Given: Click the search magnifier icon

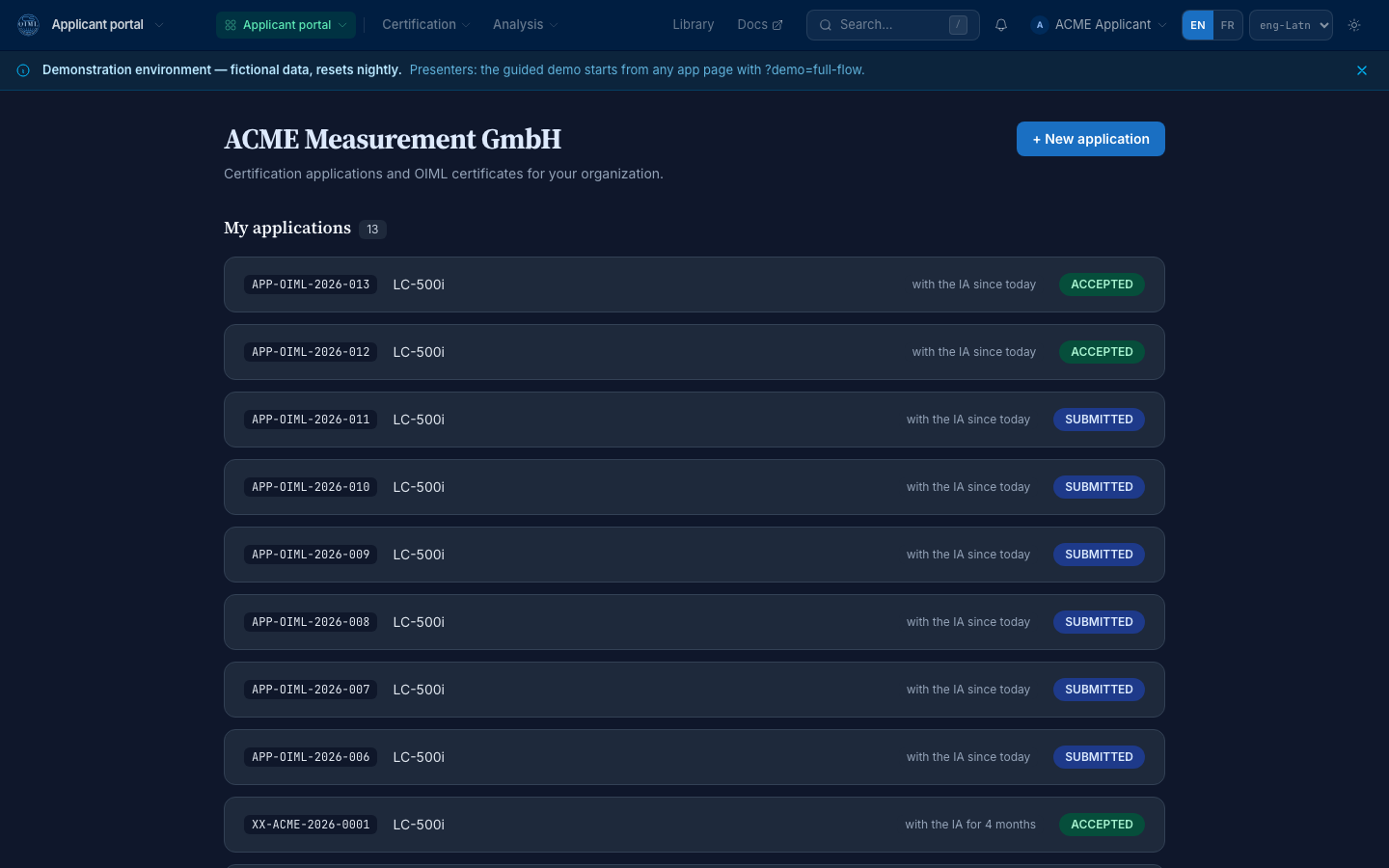Looking at the screenshot, I should [826, 25].
